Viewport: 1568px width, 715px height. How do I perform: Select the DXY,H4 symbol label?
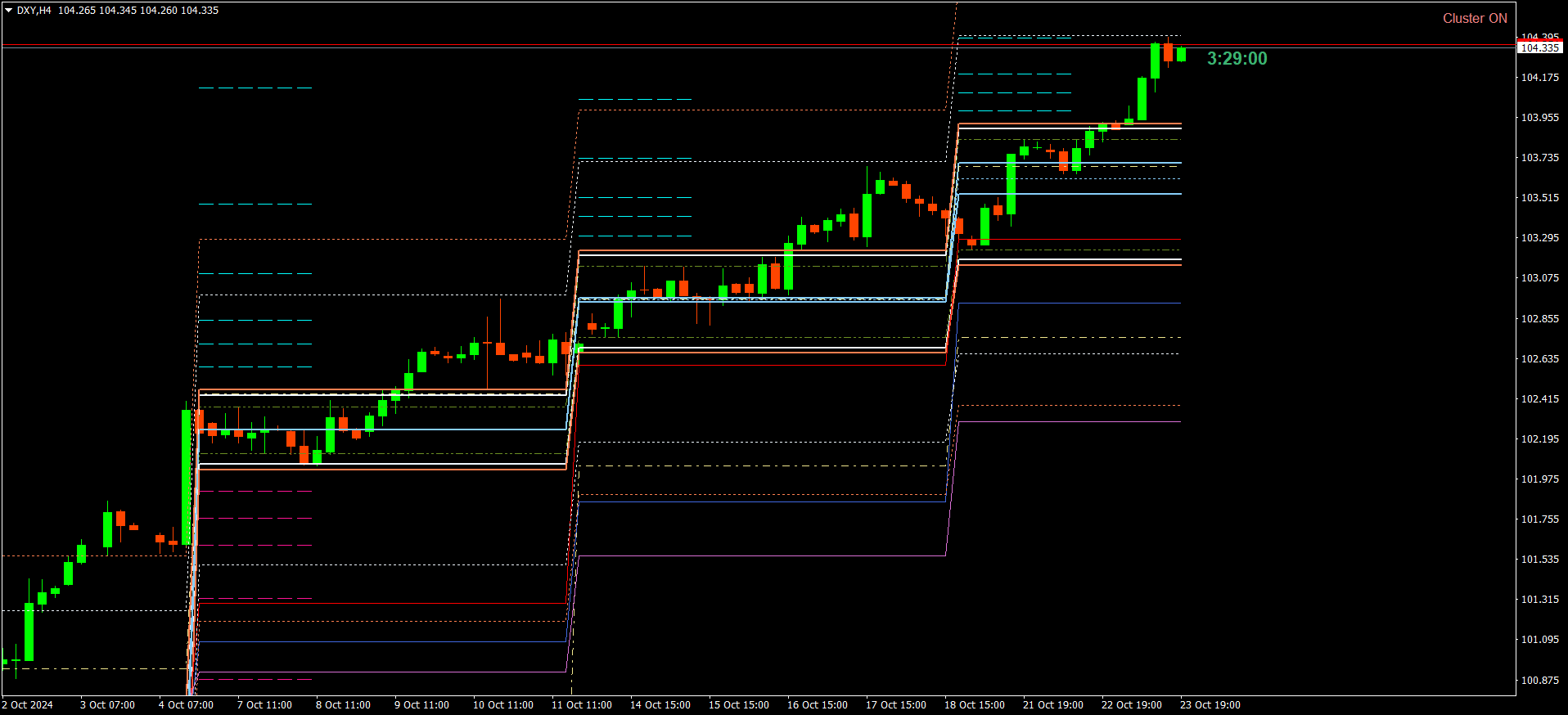(34, 11)
